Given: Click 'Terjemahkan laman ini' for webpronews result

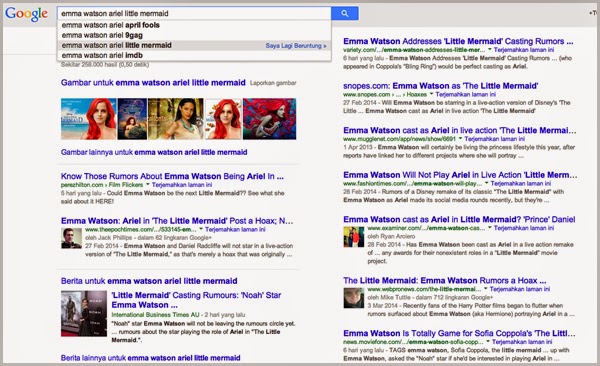Looking at the screenshot, I should point(520,289).
